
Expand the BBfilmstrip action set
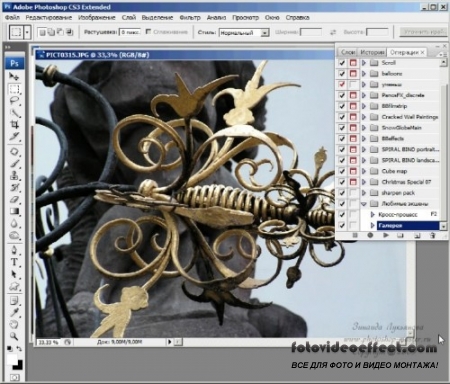click(x=364, y=106)
